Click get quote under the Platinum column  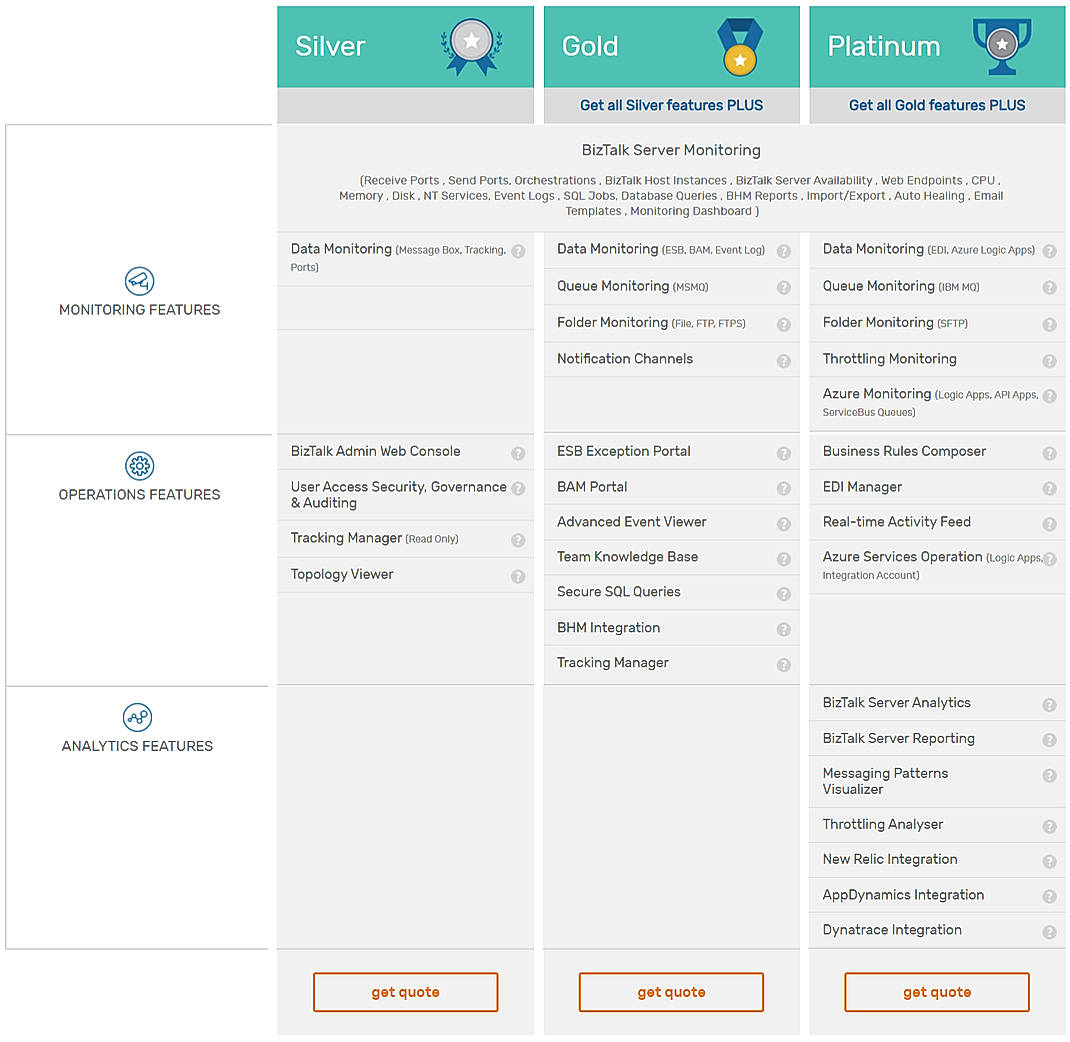936,991
